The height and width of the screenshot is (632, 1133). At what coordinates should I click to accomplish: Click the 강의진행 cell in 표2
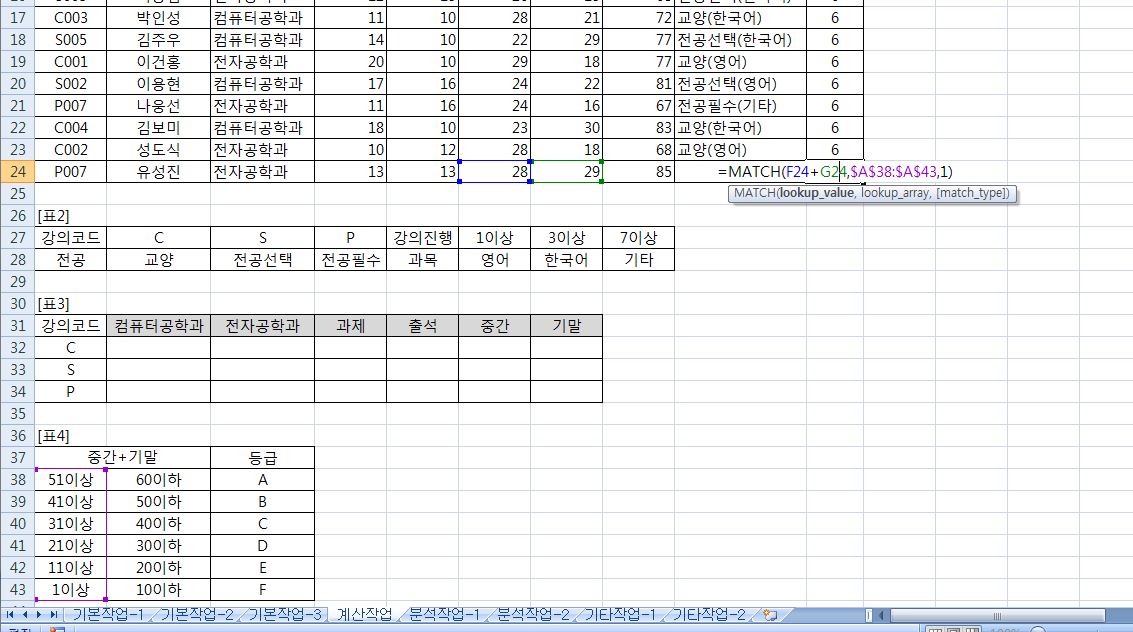(x=422, y=238)
